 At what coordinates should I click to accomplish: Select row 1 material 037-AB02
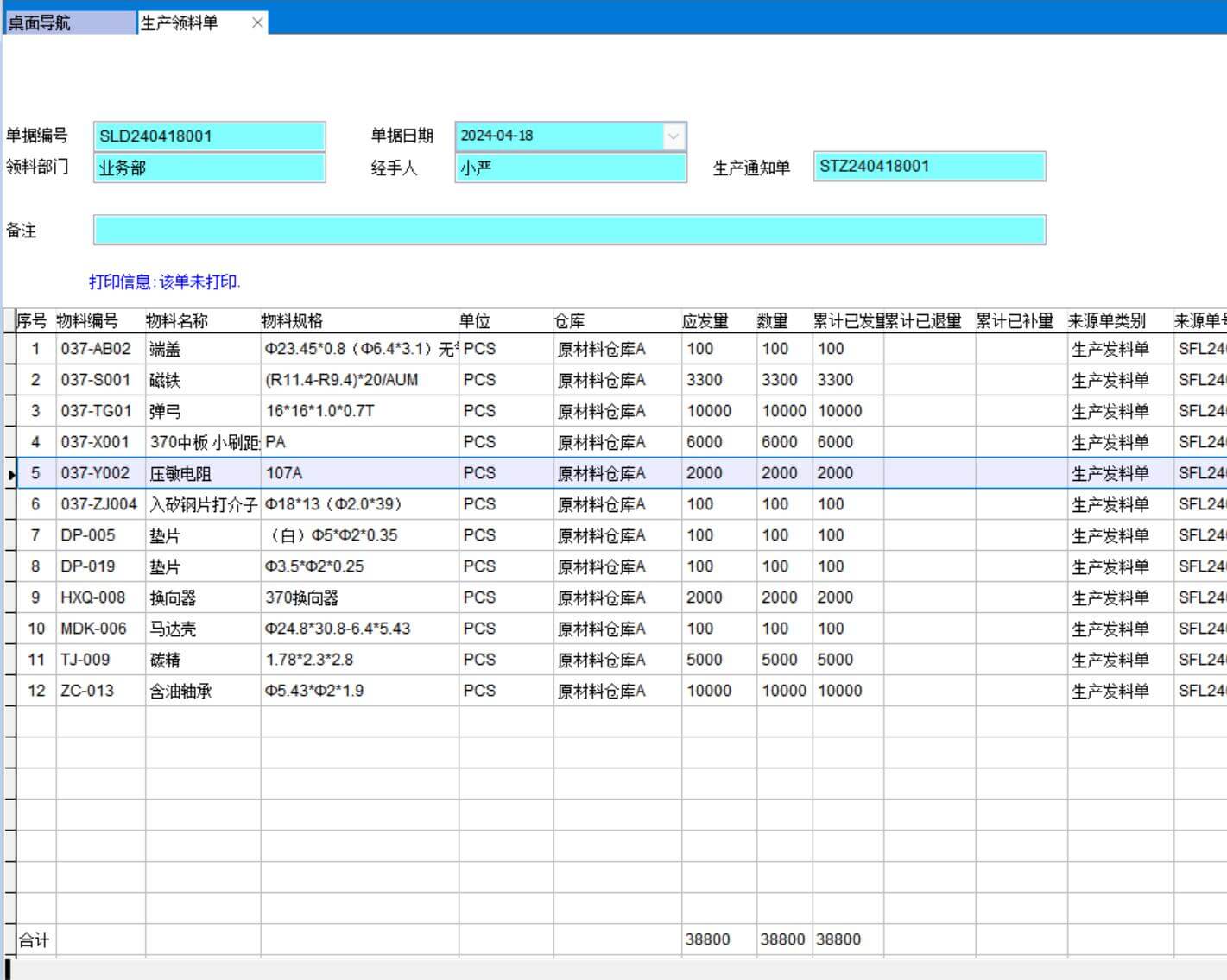point(96,349)
